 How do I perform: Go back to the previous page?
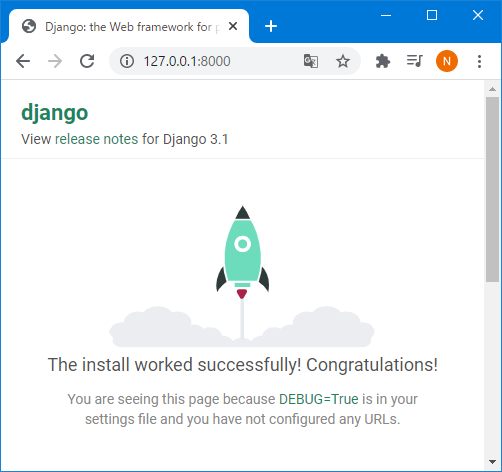click(x=23, y=61)
